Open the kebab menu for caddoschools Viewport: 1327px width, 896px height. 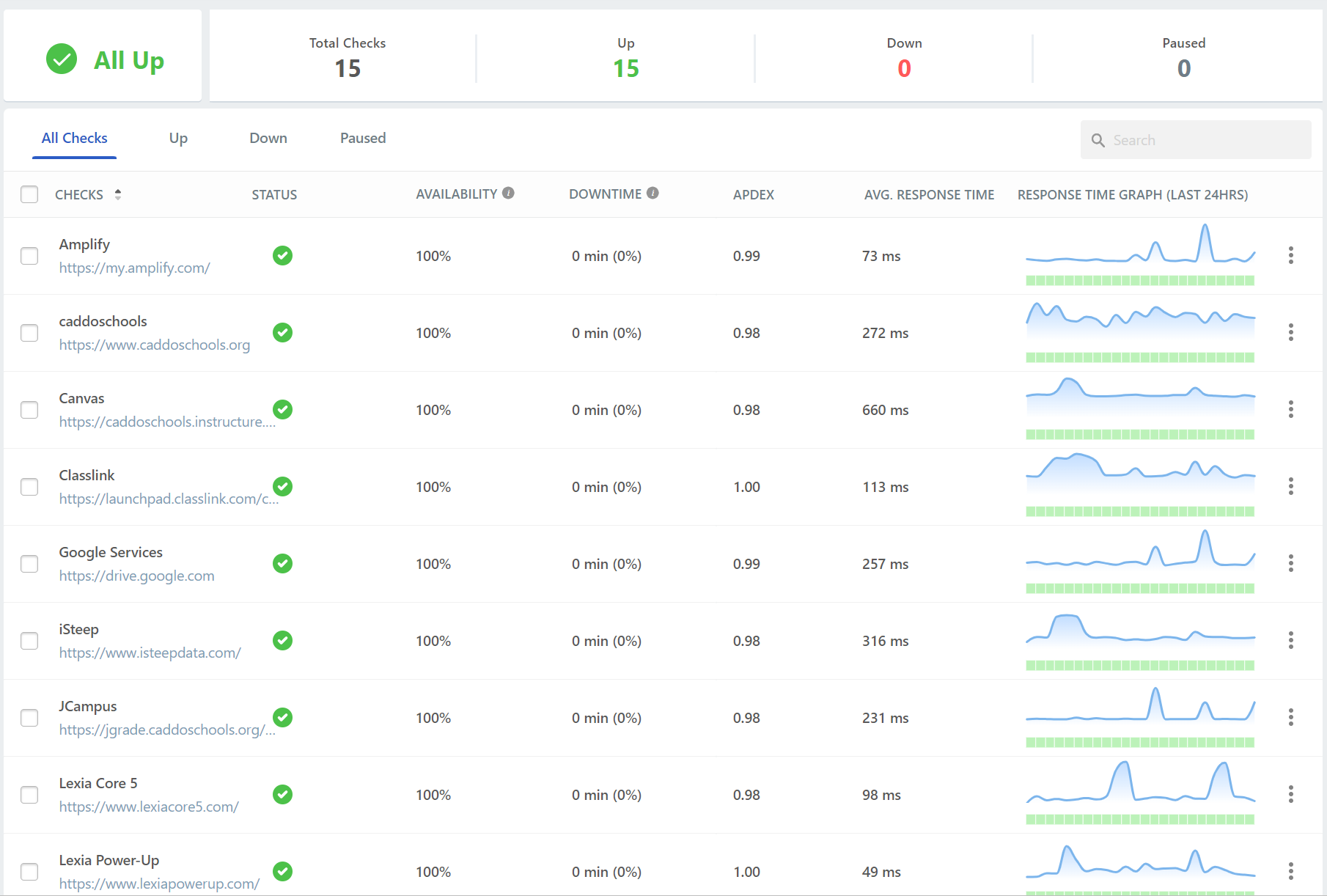pyautogui.click(x=1291, y=332)
